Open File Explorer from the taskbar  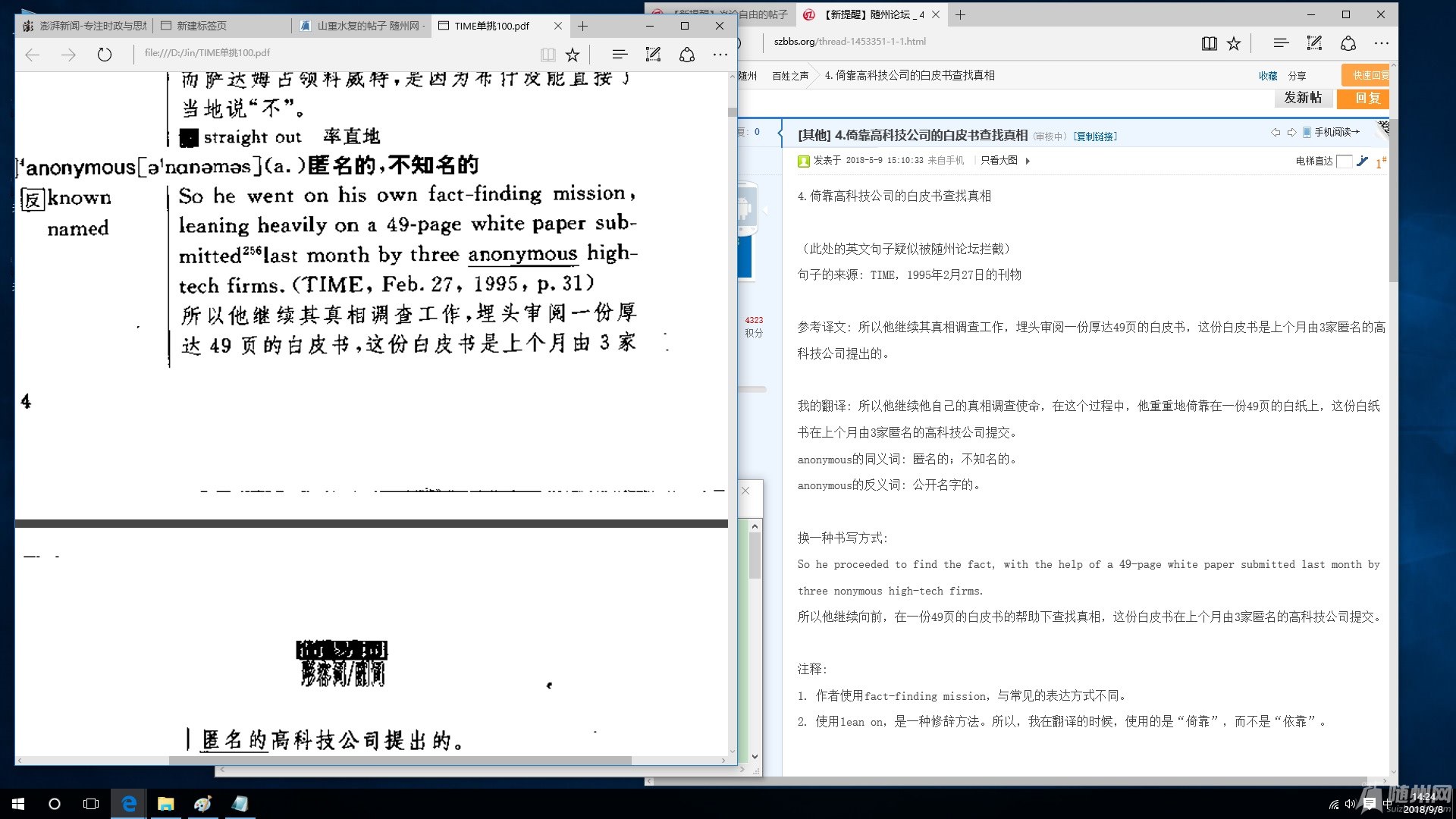click(165, 804)
